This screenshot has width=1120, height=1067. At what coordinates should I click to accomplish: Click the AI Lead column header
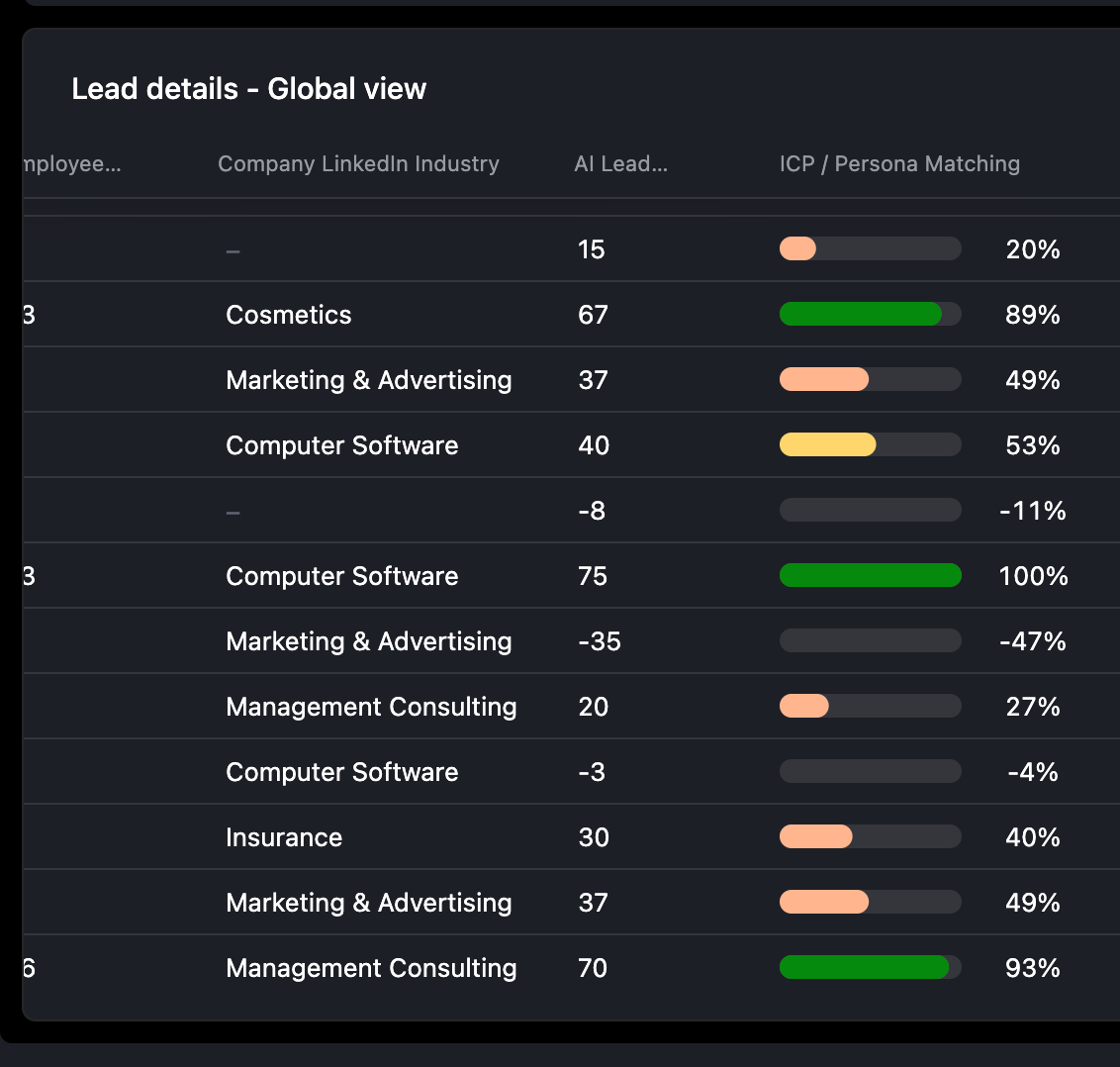click(x=620, y=164)
